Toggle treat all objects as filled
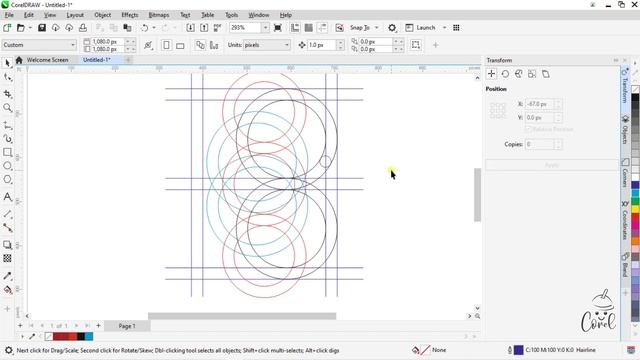This screenshot has height=360, width=640. click(x=416, y=45)
